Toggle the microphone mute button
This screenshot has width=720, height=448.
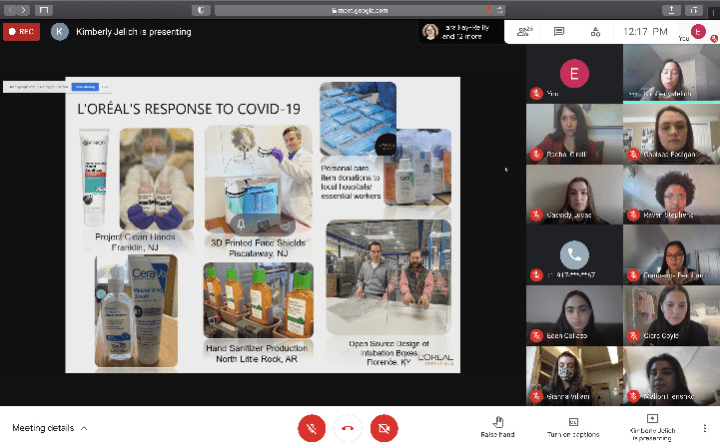(312, 428)
